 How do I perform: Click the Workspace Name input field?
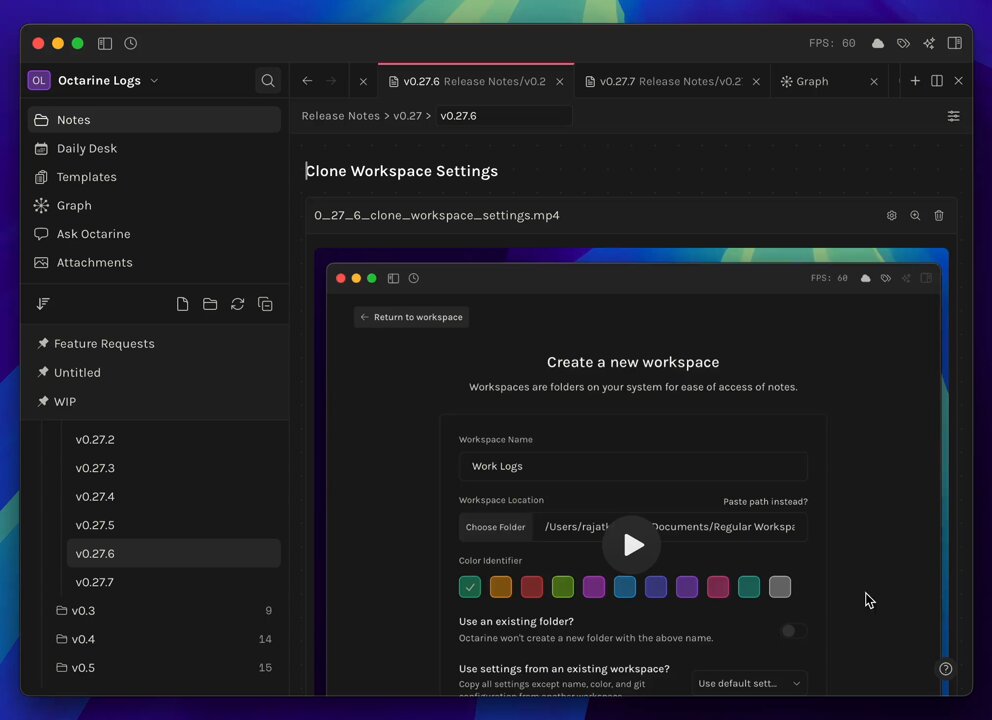pyautogui.click(x=633, y=466)
